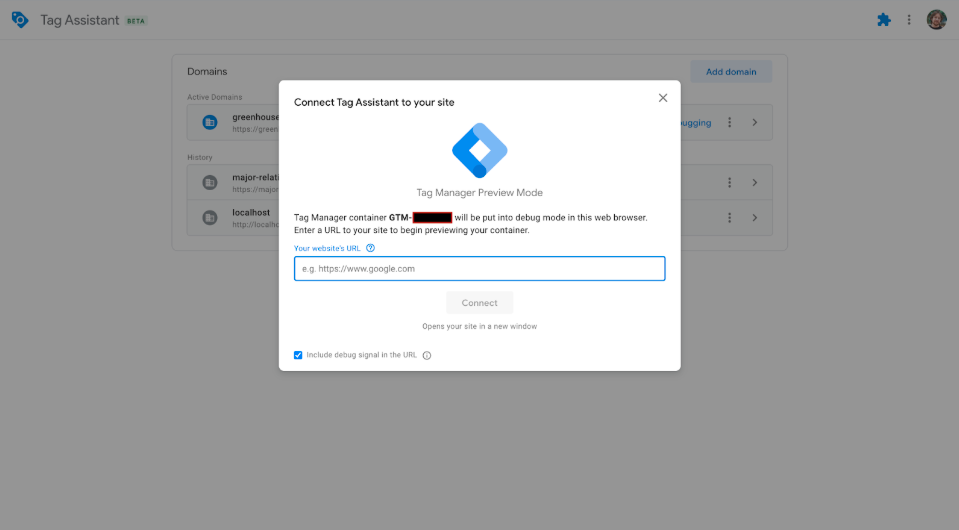Click the greenhouse domain icon
Viewport: 959px width, 530px height.
coord(210,123)
